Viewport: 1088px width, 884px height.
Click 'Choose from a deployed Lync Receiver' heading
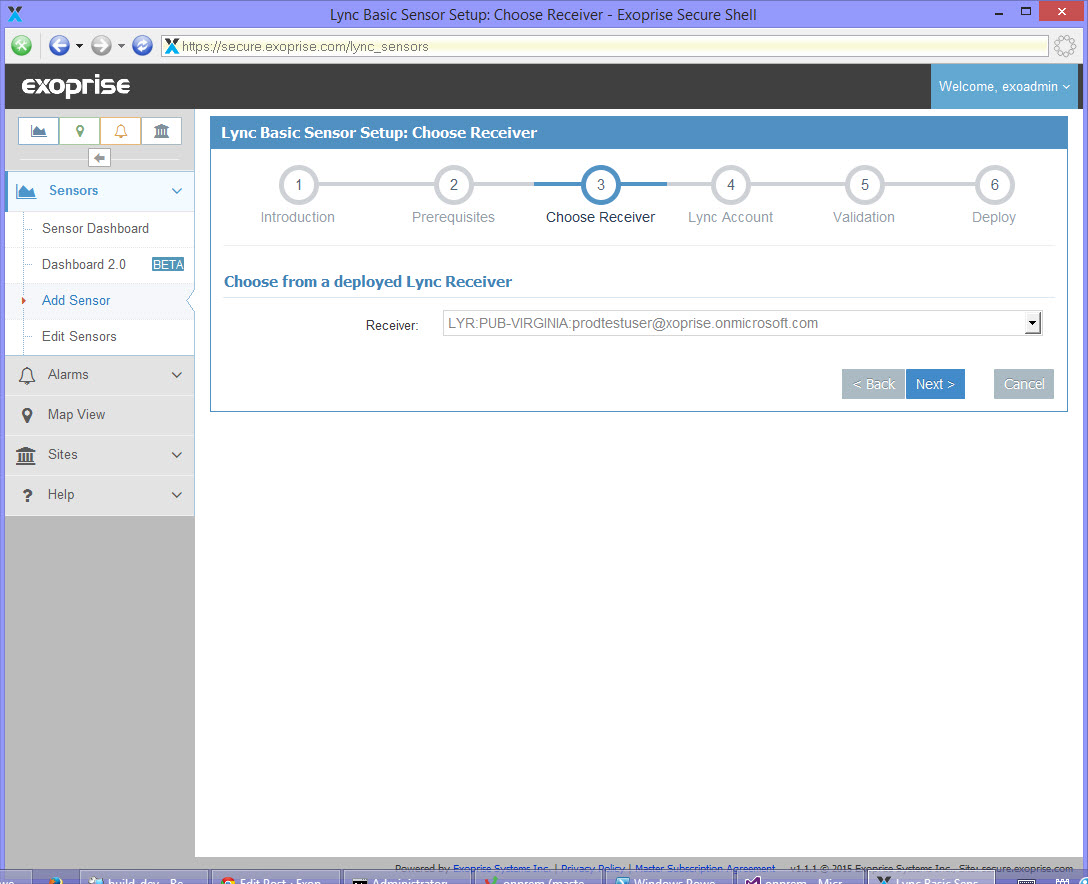pyautogui.click(x=368, y=282)
